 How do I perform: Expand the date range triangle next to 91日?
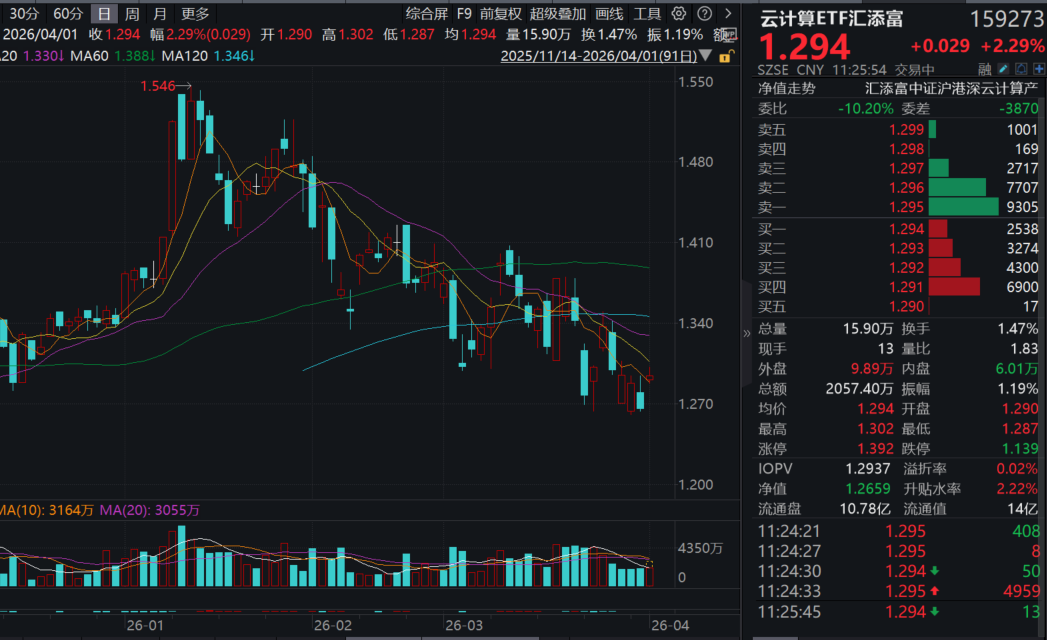pyautogui.click(x=705, y=55)
